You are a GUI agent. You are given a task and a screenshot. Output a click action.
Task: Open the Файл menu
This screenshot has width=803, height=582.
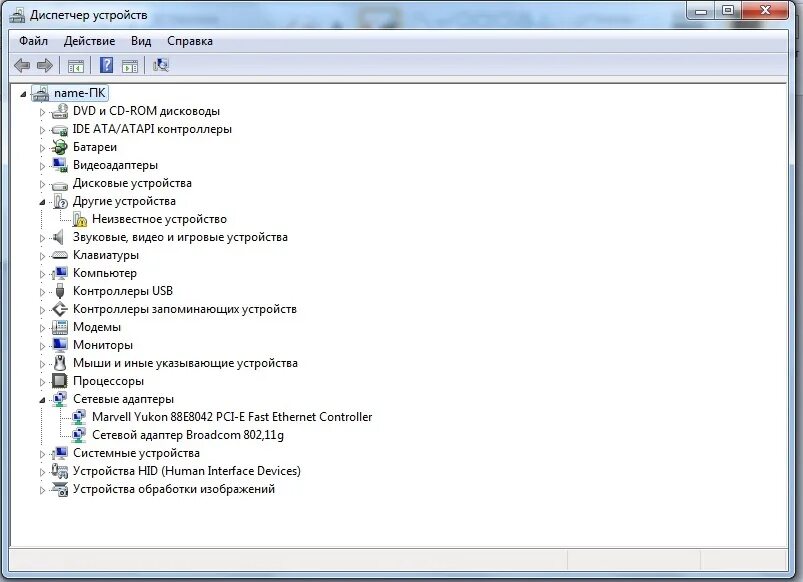click(33, 41)
